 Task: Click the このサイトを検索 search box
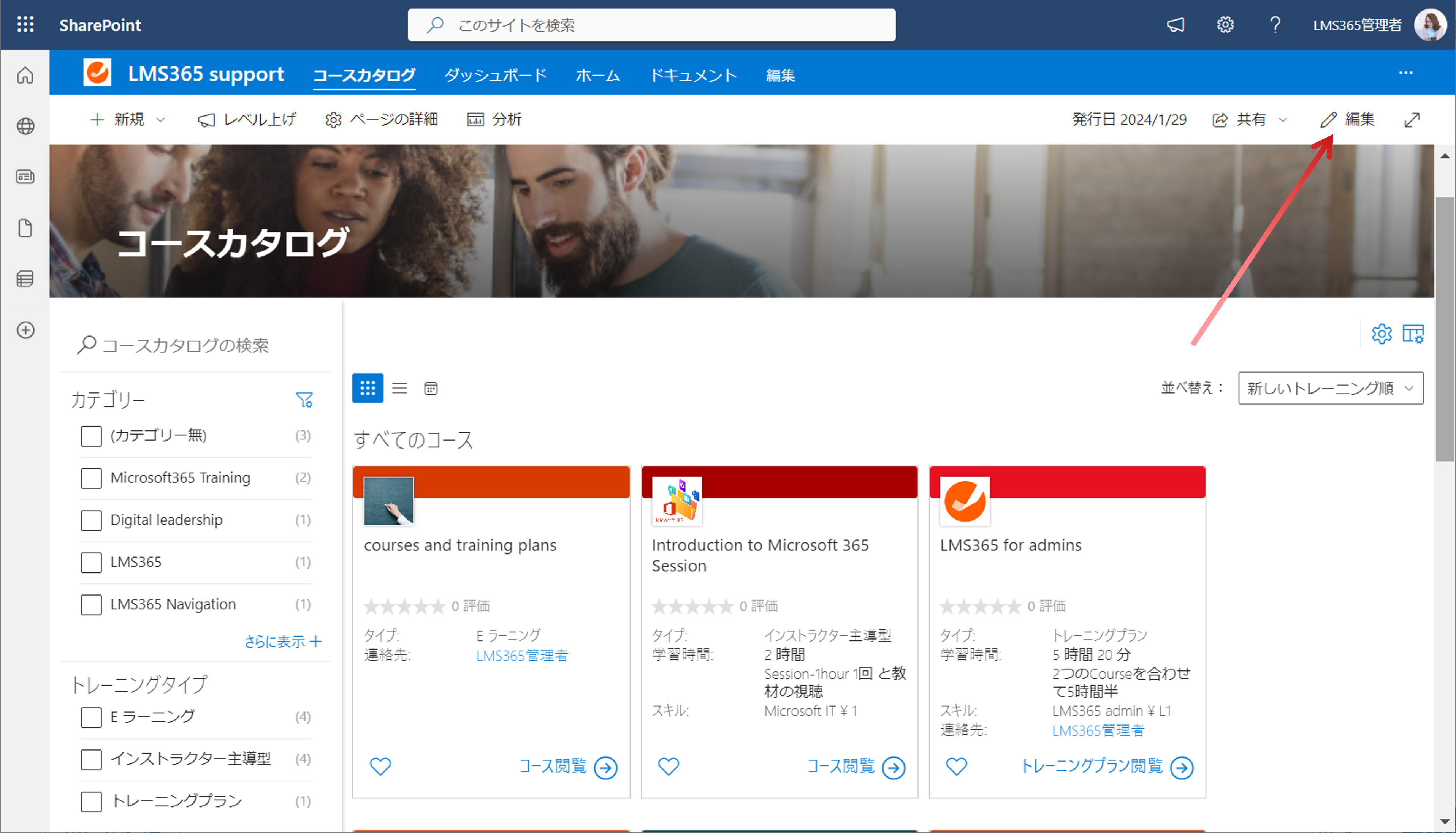pos(651,25)
